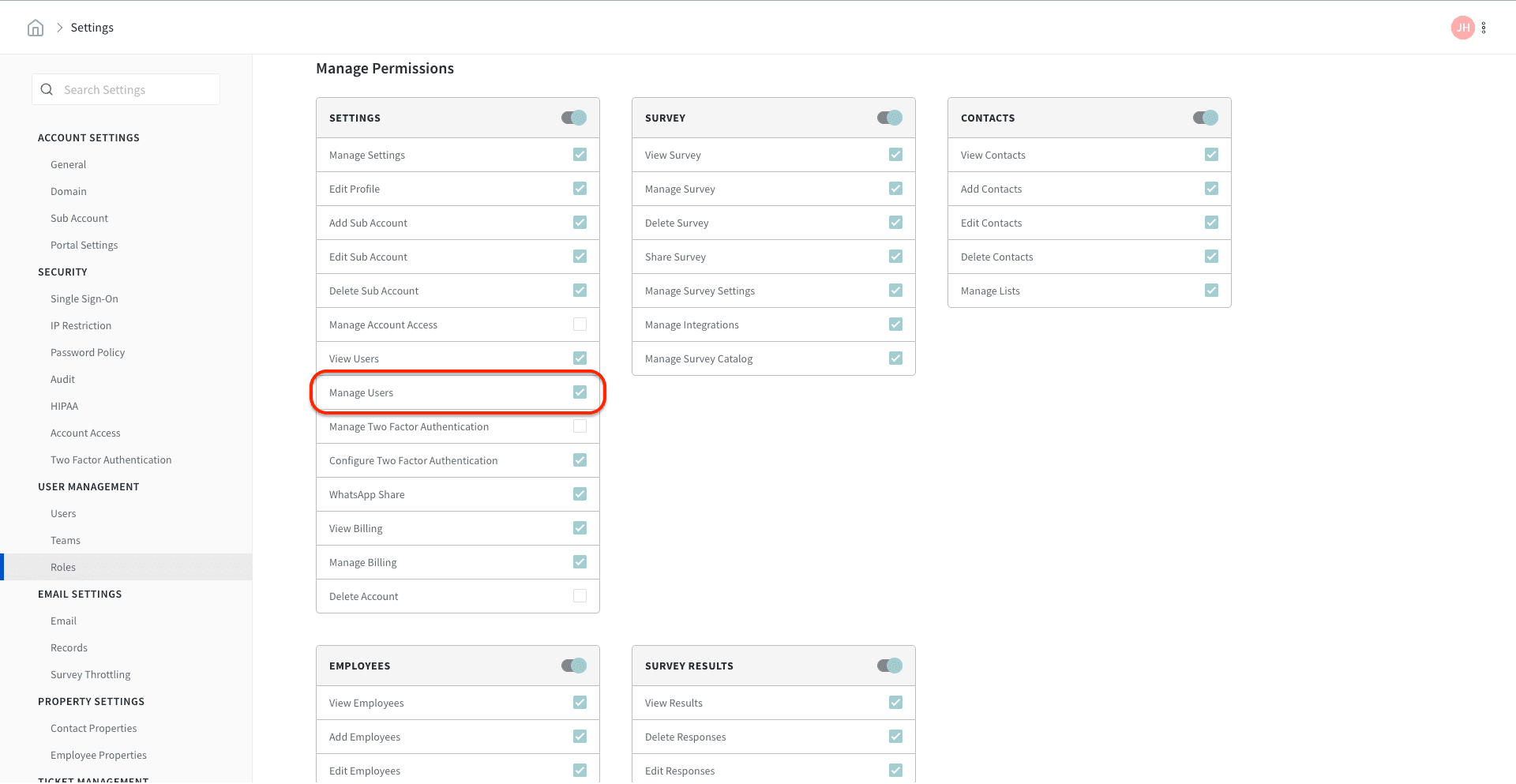This screenshot has height=784, width=1516.
Task: Click the Settings breadcrumb link
Action: pos(92,28)
